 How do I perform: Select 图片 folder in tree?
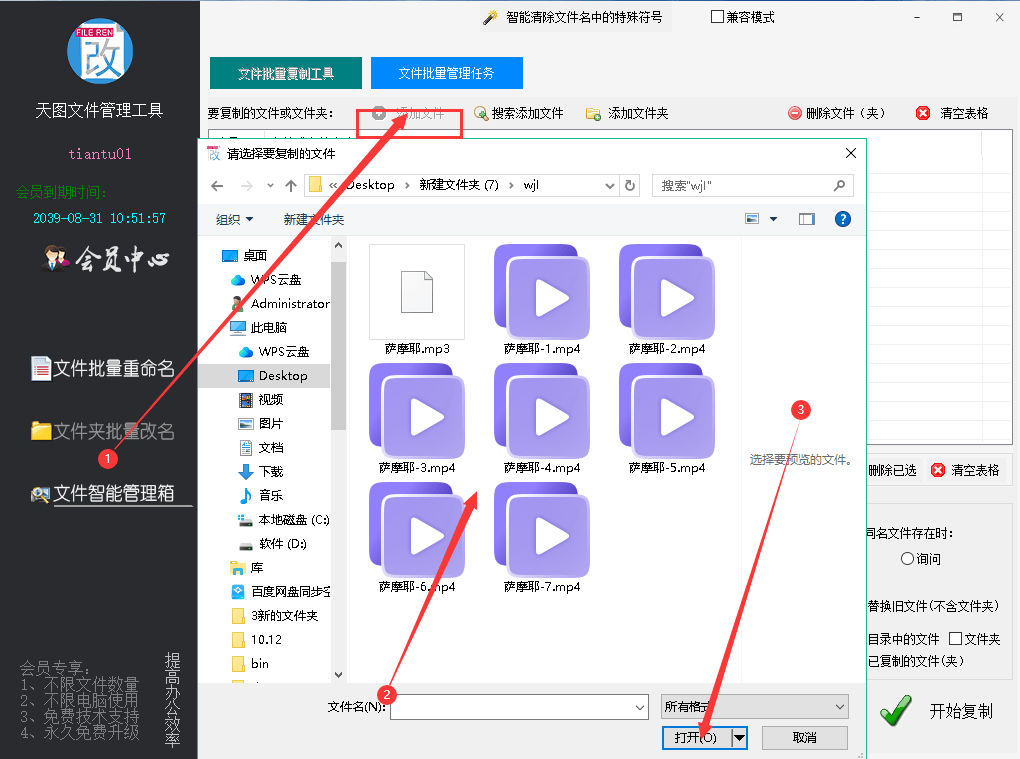pos(262,423)
